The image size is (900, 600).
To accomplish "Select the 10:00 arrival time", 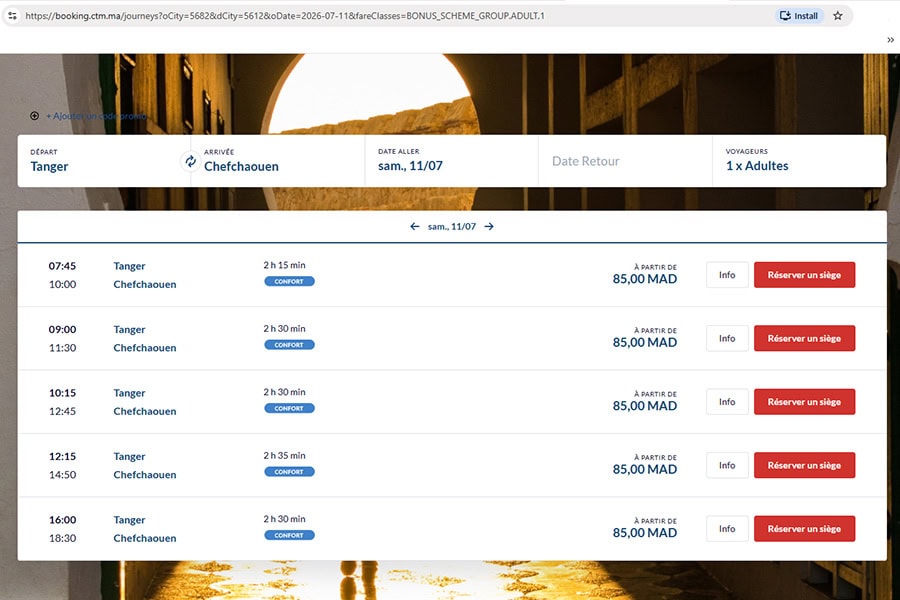I will coord(62,284).
